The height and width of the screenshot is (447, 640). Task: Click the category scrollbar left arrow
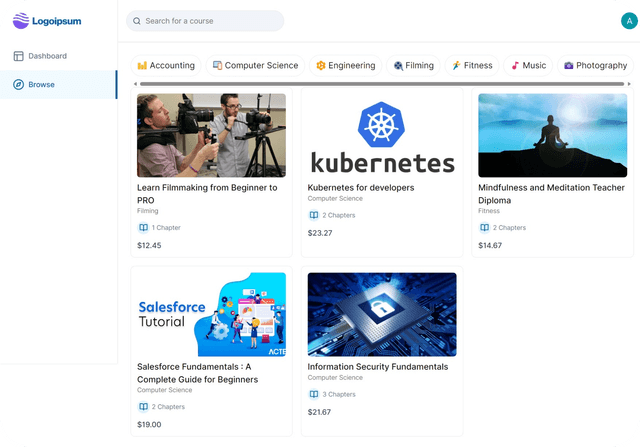pos(136,84)
